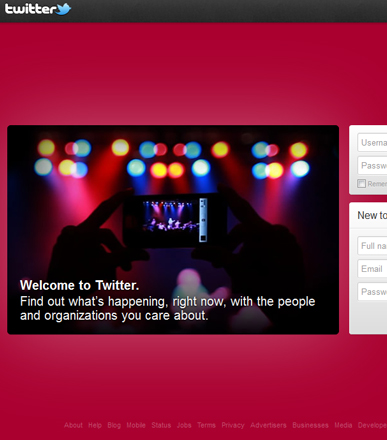387x440 pixels.
Task: Click the Username input field
Action: click(372, 143)
